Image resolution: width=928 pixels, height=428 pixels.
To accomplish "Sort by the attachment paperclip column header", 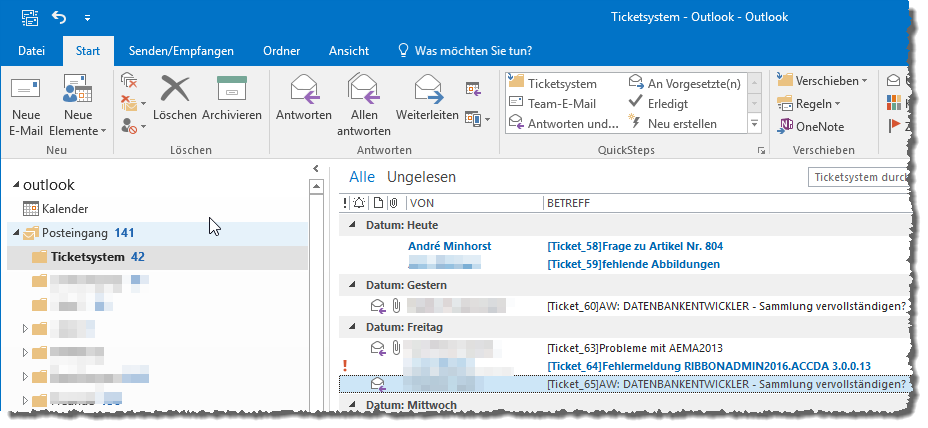I will tap(394, 203).
